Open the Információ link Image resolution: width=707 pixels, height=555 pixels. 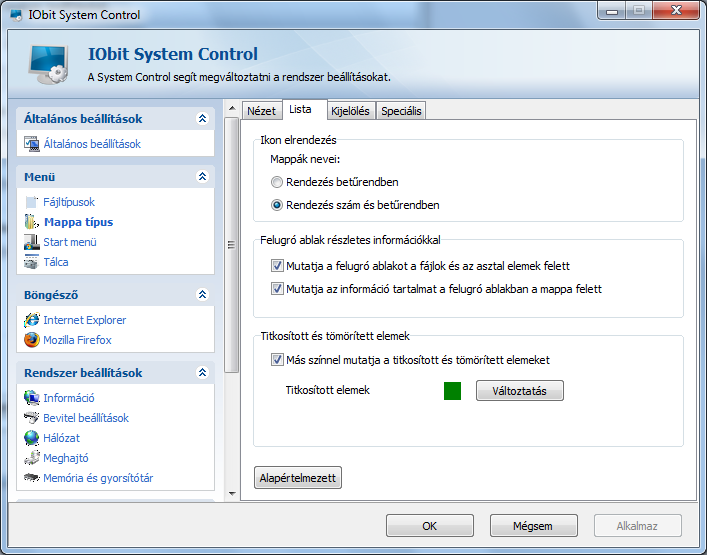coord(69,398)
